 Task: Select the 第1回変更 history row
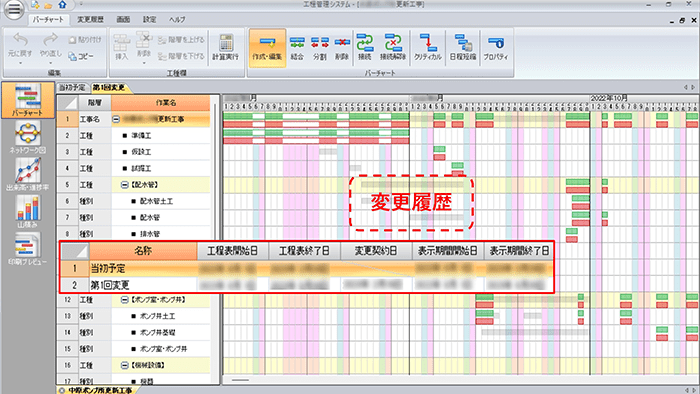[307, 285]
